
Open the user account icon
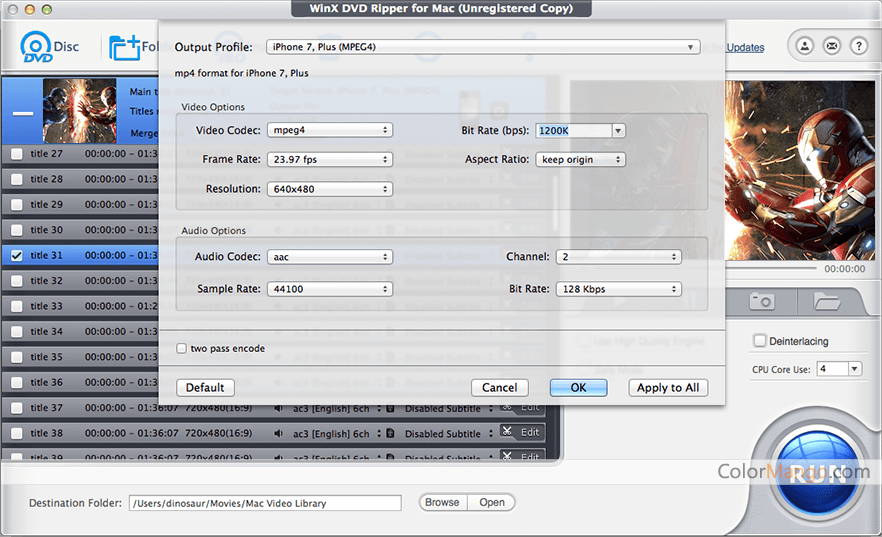pos(803,46)
